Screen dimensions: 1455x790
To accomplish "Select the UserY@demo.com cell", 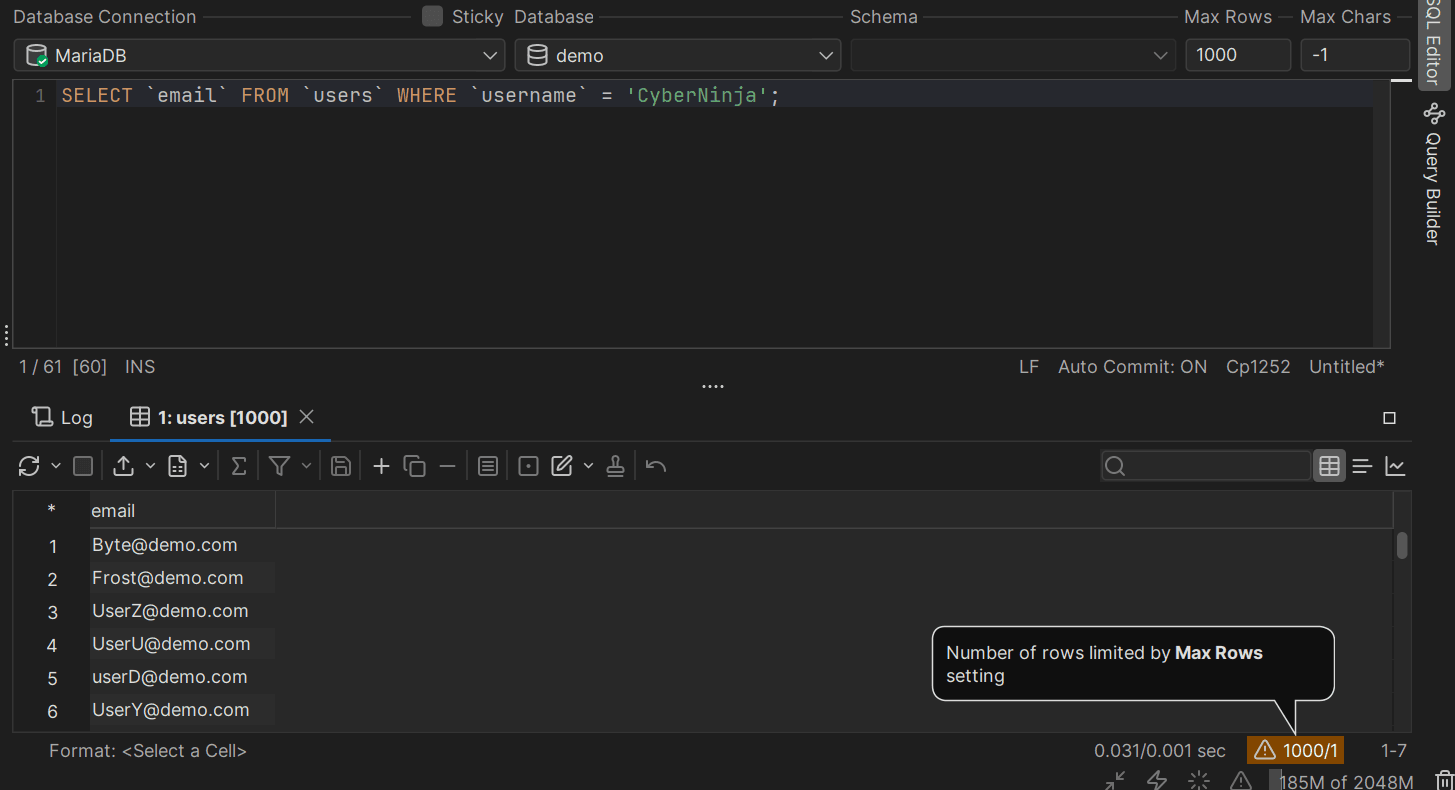I will pyautogui.click(x=182, y=710).
